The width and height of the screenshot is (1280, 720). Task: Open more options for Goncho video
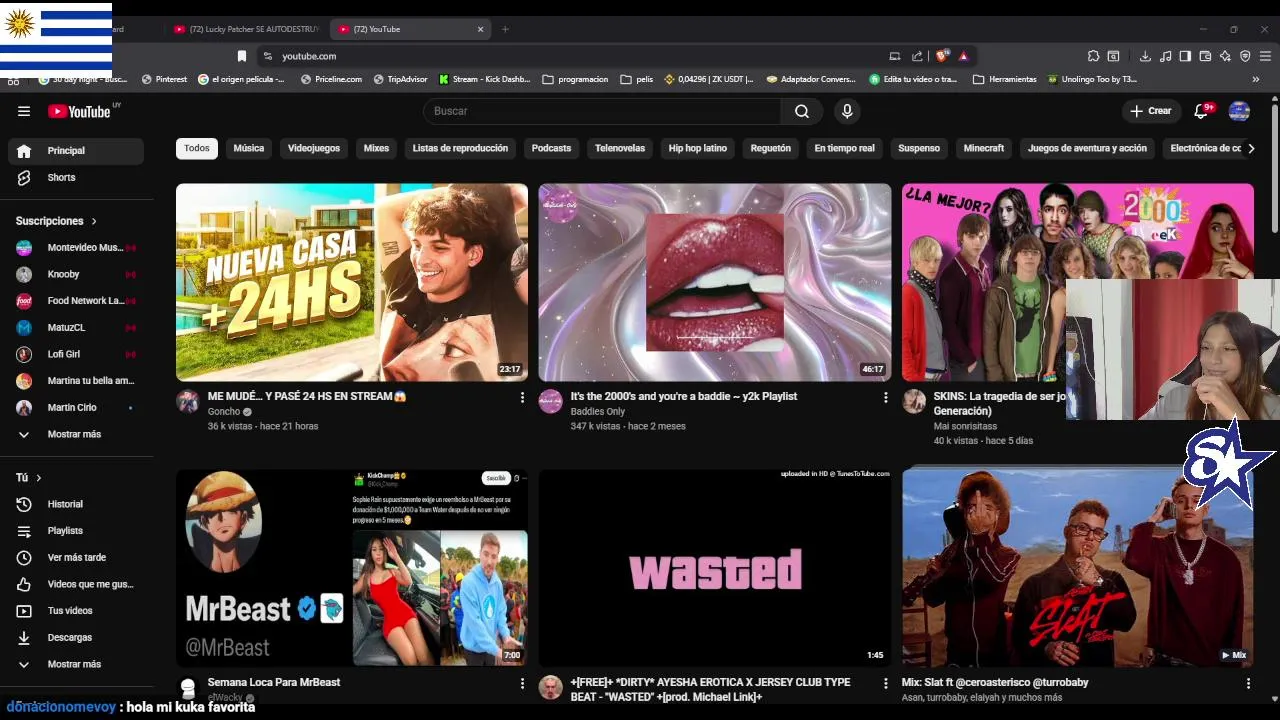pos(521,398)
